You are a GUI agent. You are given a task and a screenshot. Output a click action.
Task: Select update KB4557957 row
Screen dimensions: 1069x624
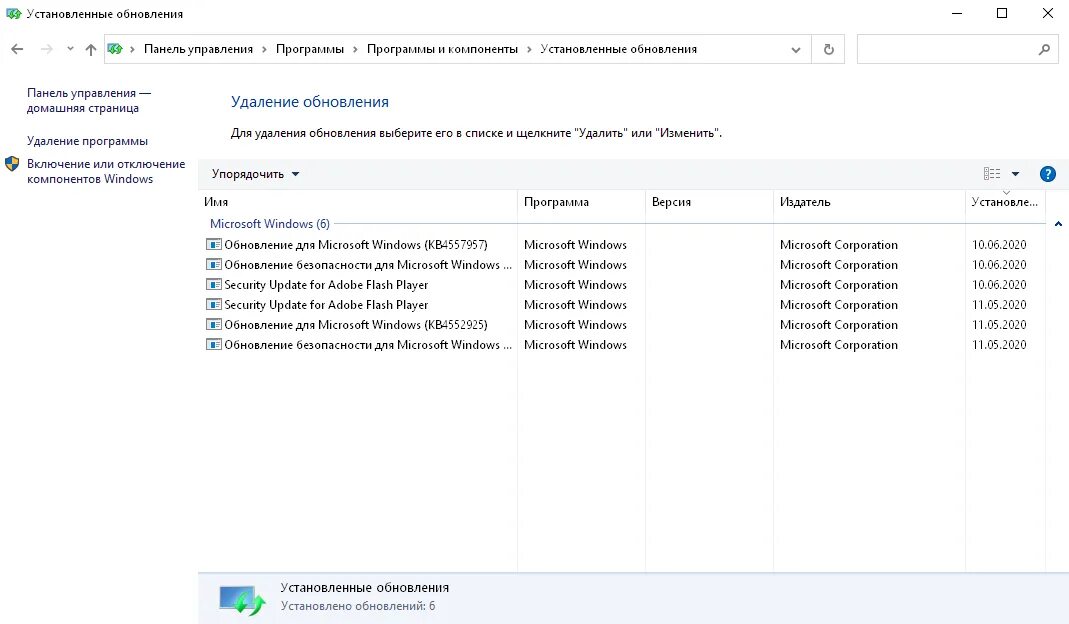(622, 244)
